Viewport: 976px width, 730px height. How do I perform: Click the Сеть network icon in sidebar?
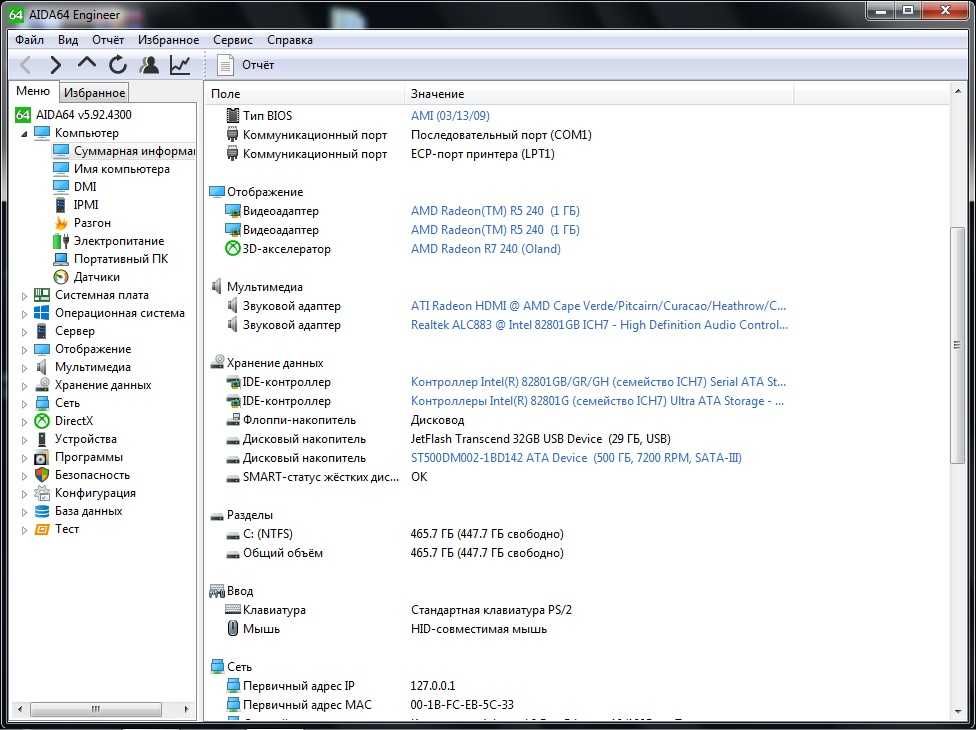42,403
